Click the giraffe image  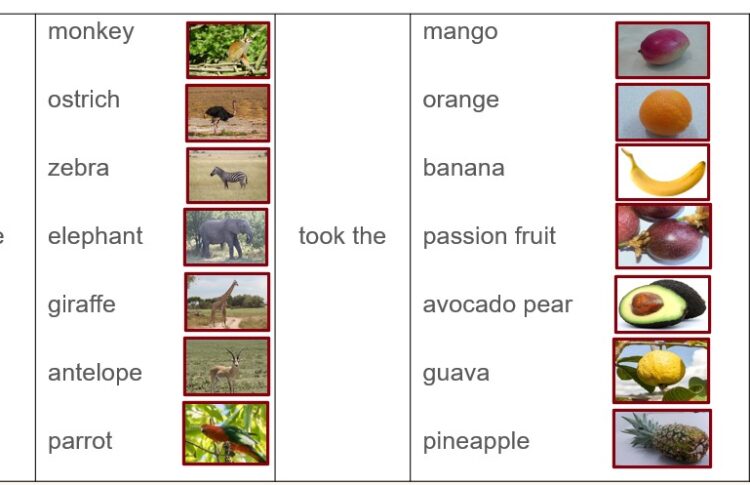(x=227, y=302)
